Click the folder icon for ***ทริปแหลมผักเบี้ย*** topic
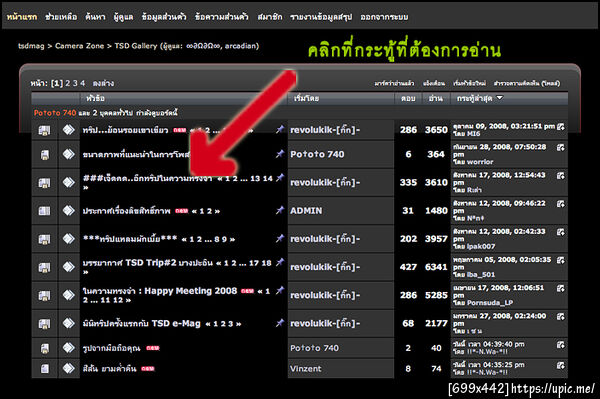 (44, 239)
